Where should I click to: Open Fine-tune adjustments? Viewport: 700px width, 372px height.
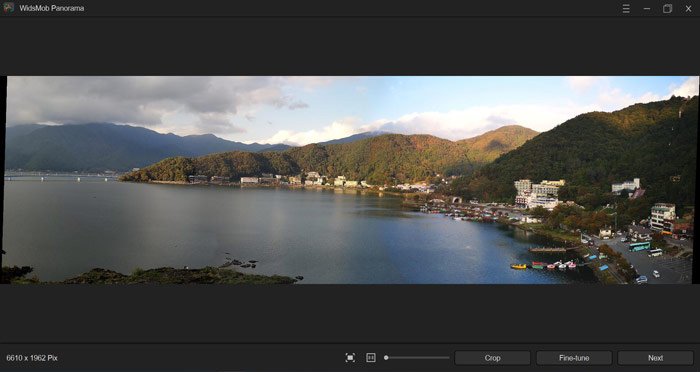pyautogui.click(x=574, y=358)
